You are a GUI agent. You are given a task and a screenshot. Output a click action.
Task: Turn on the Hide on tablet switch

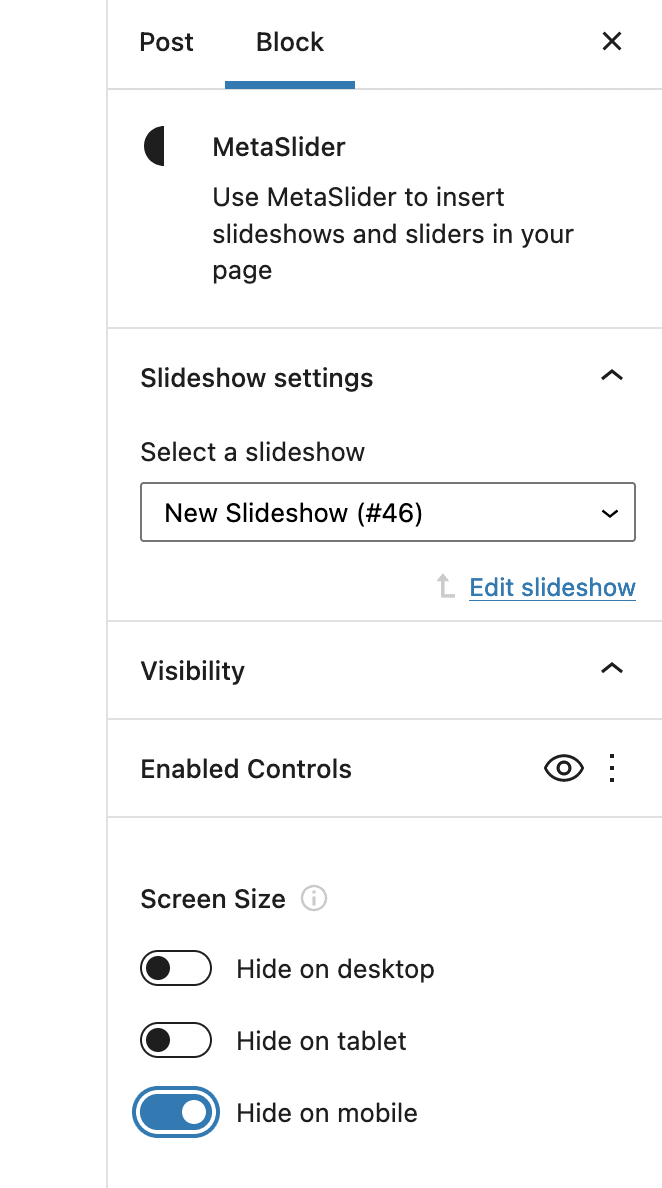pos(176,1041)
